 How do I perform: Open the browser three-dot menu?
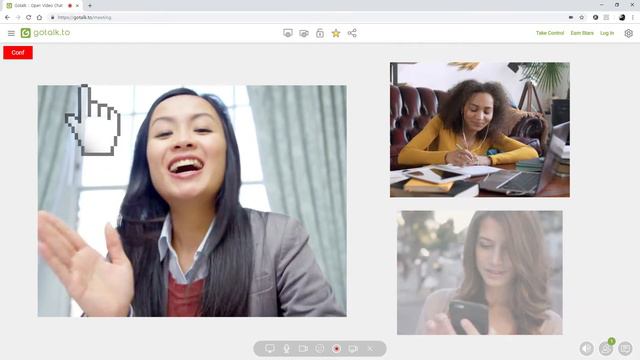633,18
